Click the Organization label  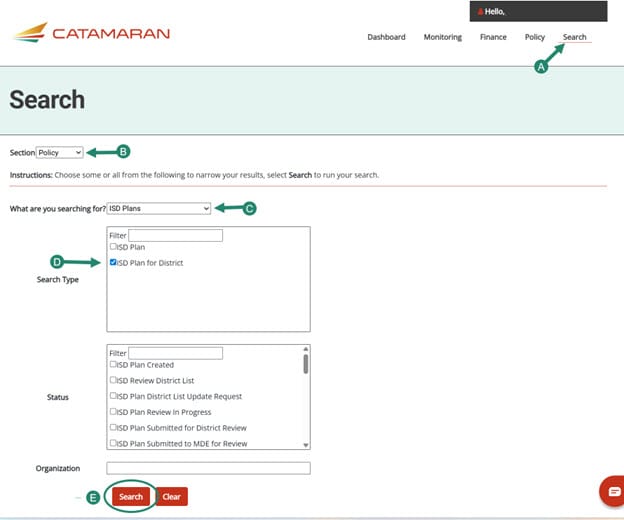point(58,468)
